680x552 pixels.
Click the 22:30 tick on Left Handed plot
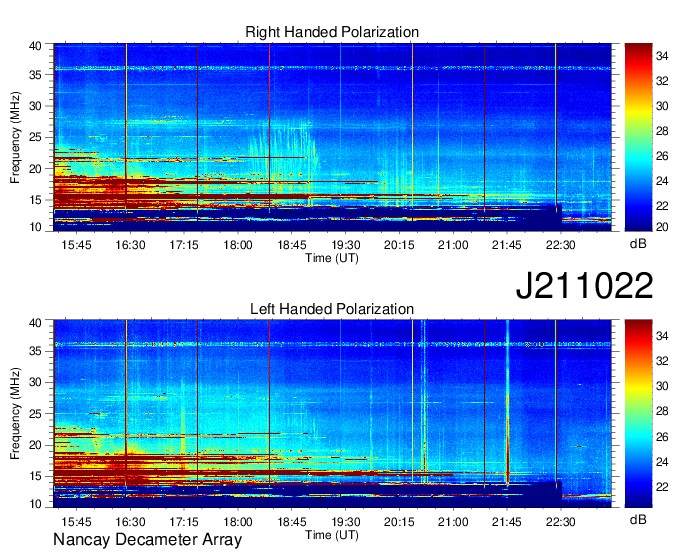[x=560, y=521]
